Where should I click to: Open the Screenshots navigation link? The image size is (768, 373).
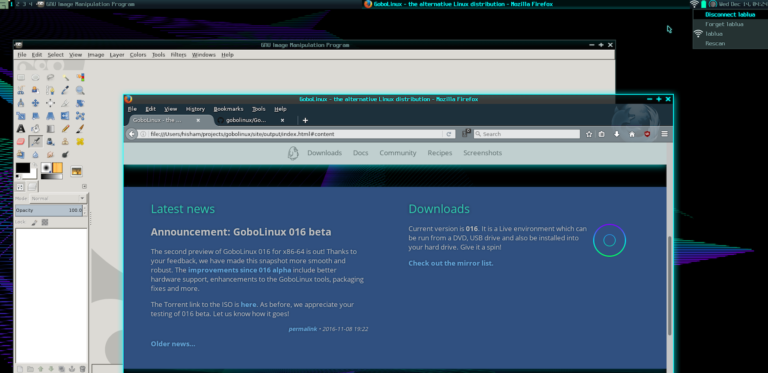(482, 153)
